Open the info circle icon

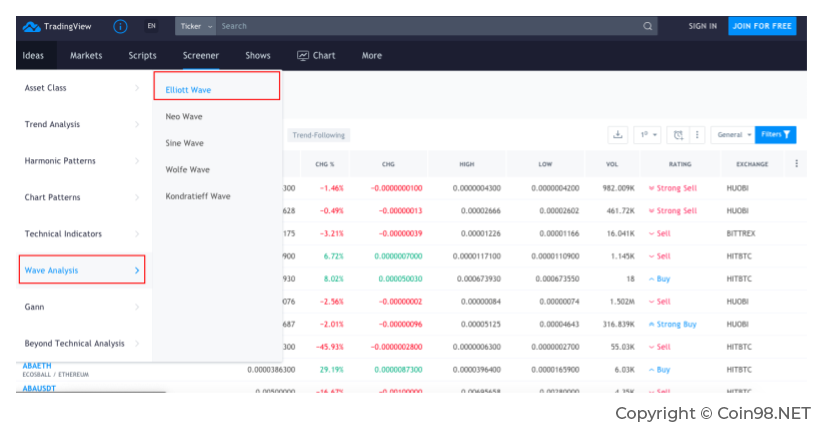[x=120, y=26]
